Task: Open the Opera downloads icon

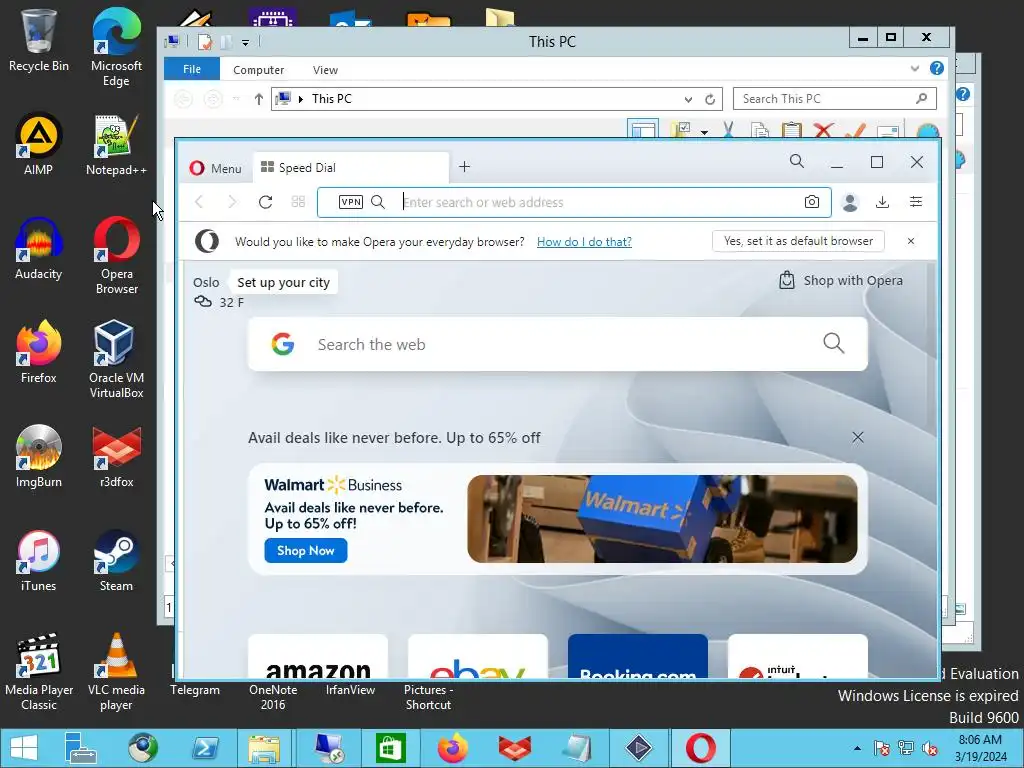Action: [882, 202]
